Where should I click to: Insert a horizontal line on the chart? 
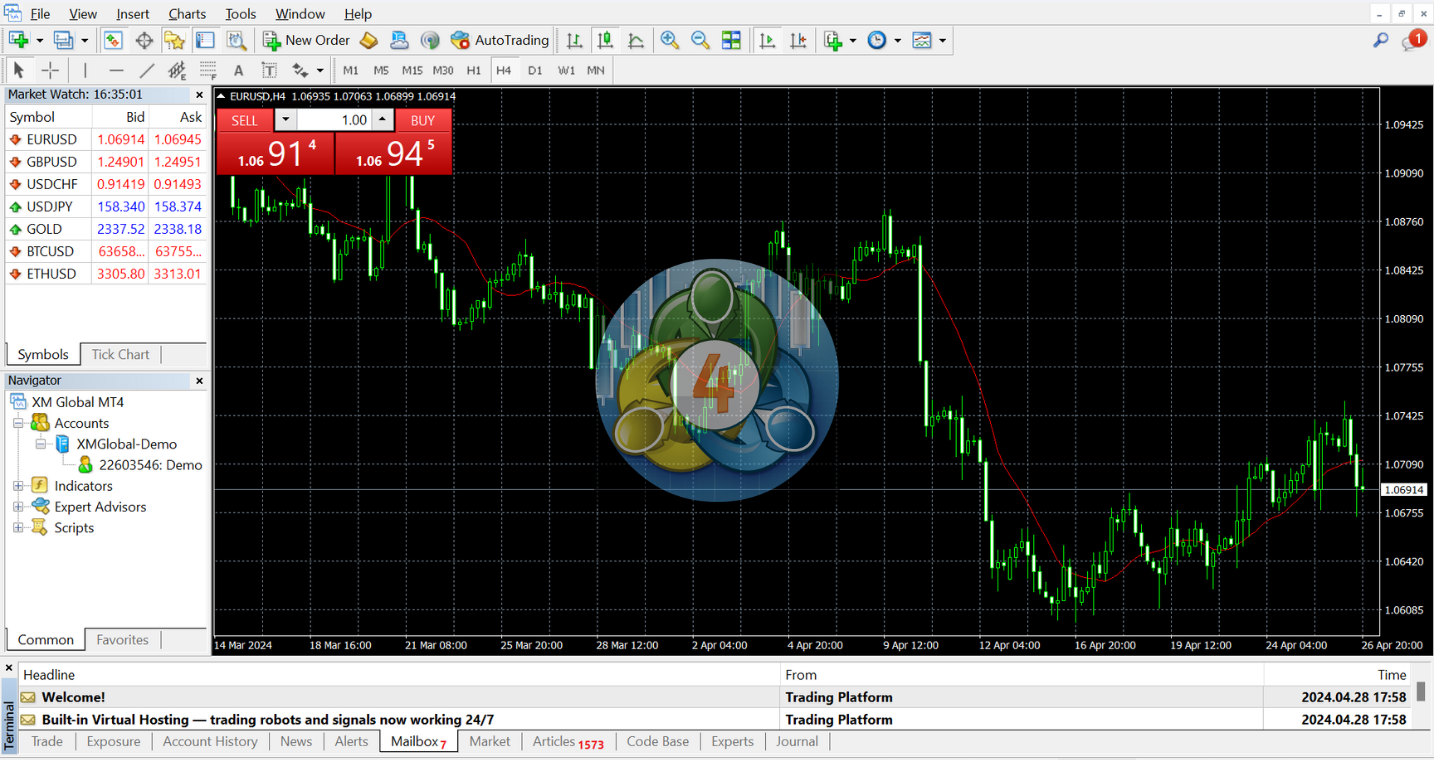[x=117, y=70]
